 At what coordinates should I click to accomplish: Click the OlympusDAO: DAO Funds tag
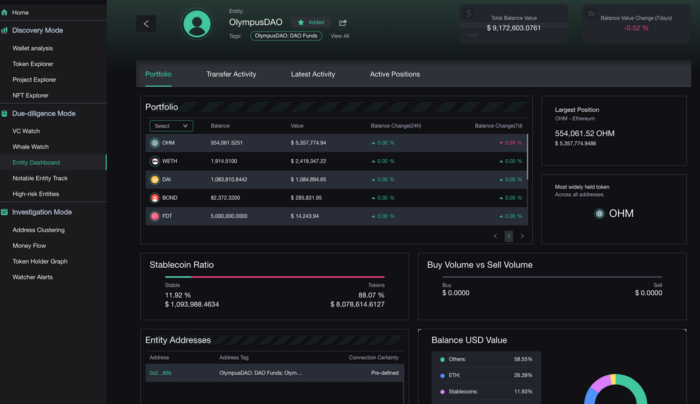(286, 35)
